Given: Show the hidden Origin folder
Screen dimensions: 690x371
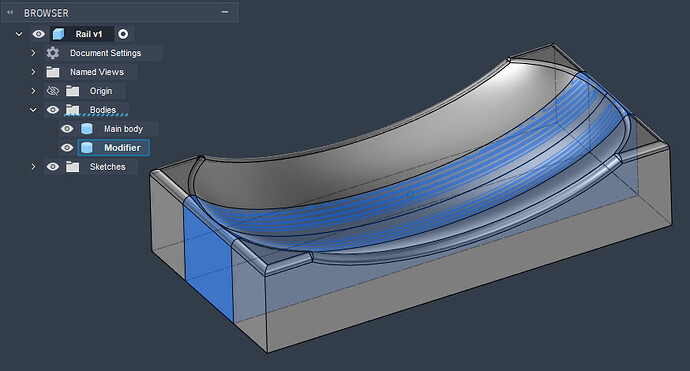Looking at the screenshot, I should tap(53, 91).
